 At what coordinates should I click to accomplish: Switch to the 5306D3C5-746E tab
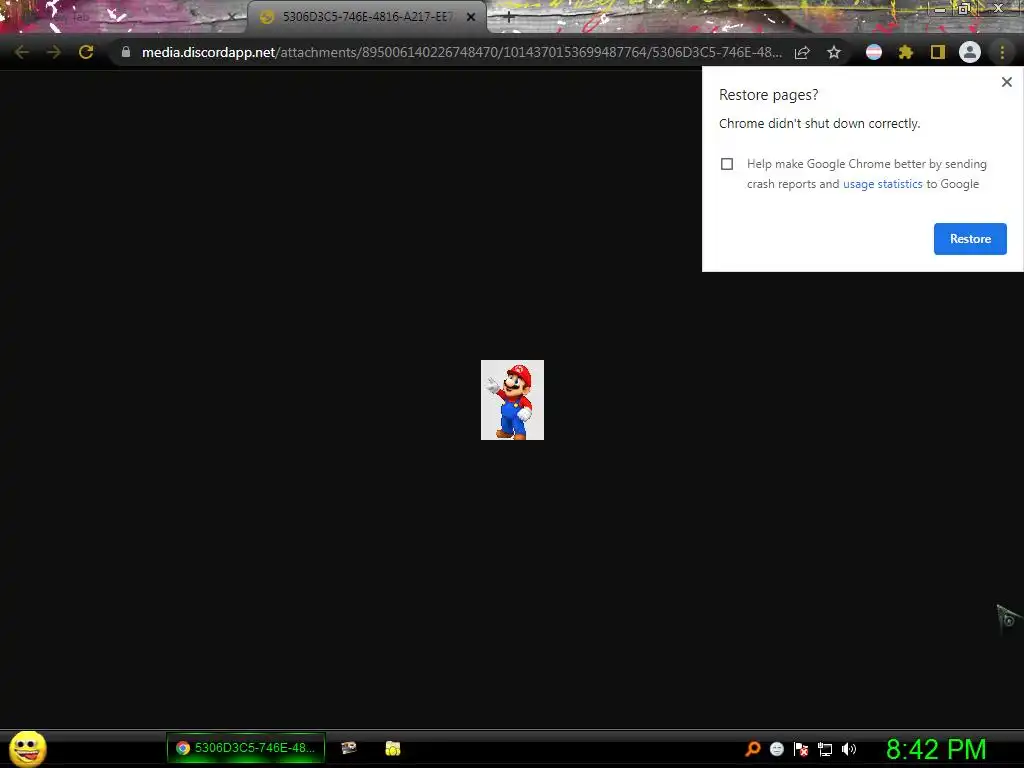367,17
